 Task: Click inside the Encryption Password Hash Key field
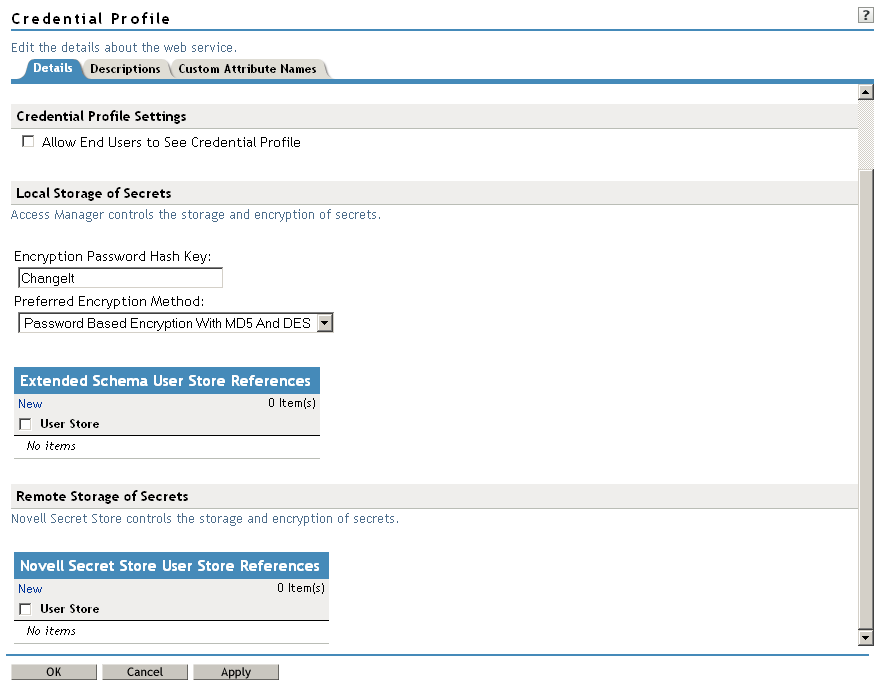point(120,277)
